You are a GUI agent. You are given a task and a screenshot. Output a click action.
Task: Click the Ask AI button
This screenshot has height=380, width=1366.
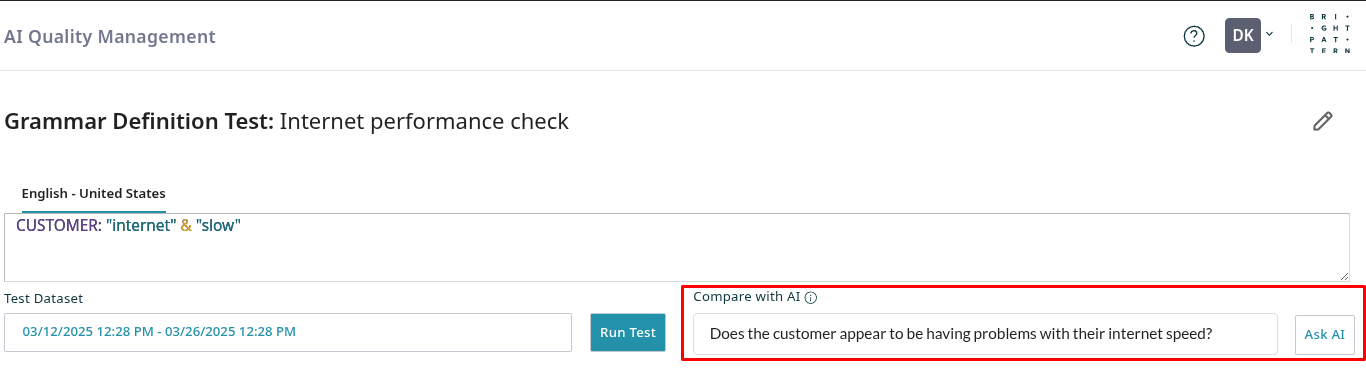point(1324,334)
